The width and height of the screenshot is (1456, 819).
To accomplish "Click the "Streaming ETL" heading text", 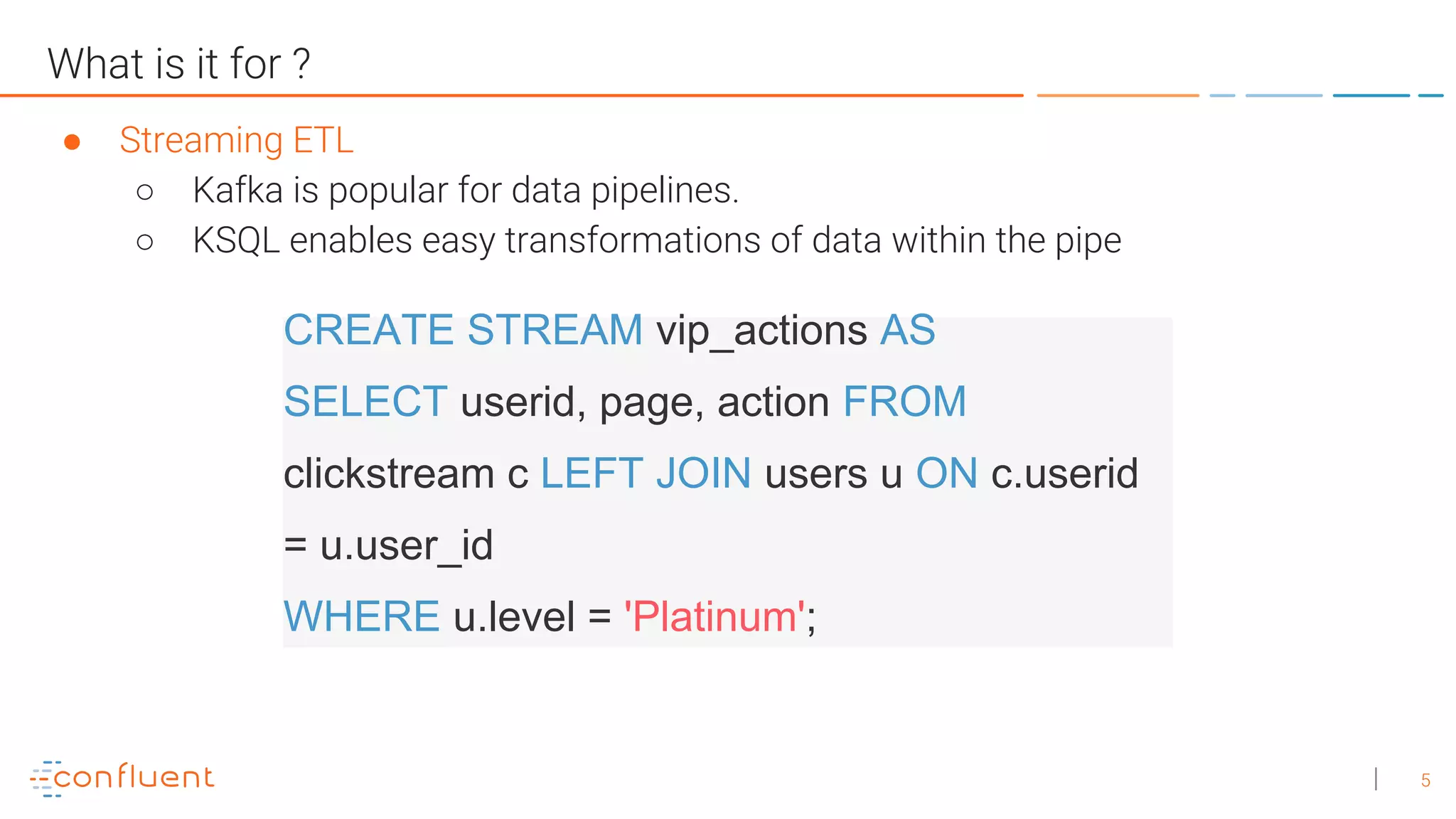I will pyautogui.click(x=236, y=140).
